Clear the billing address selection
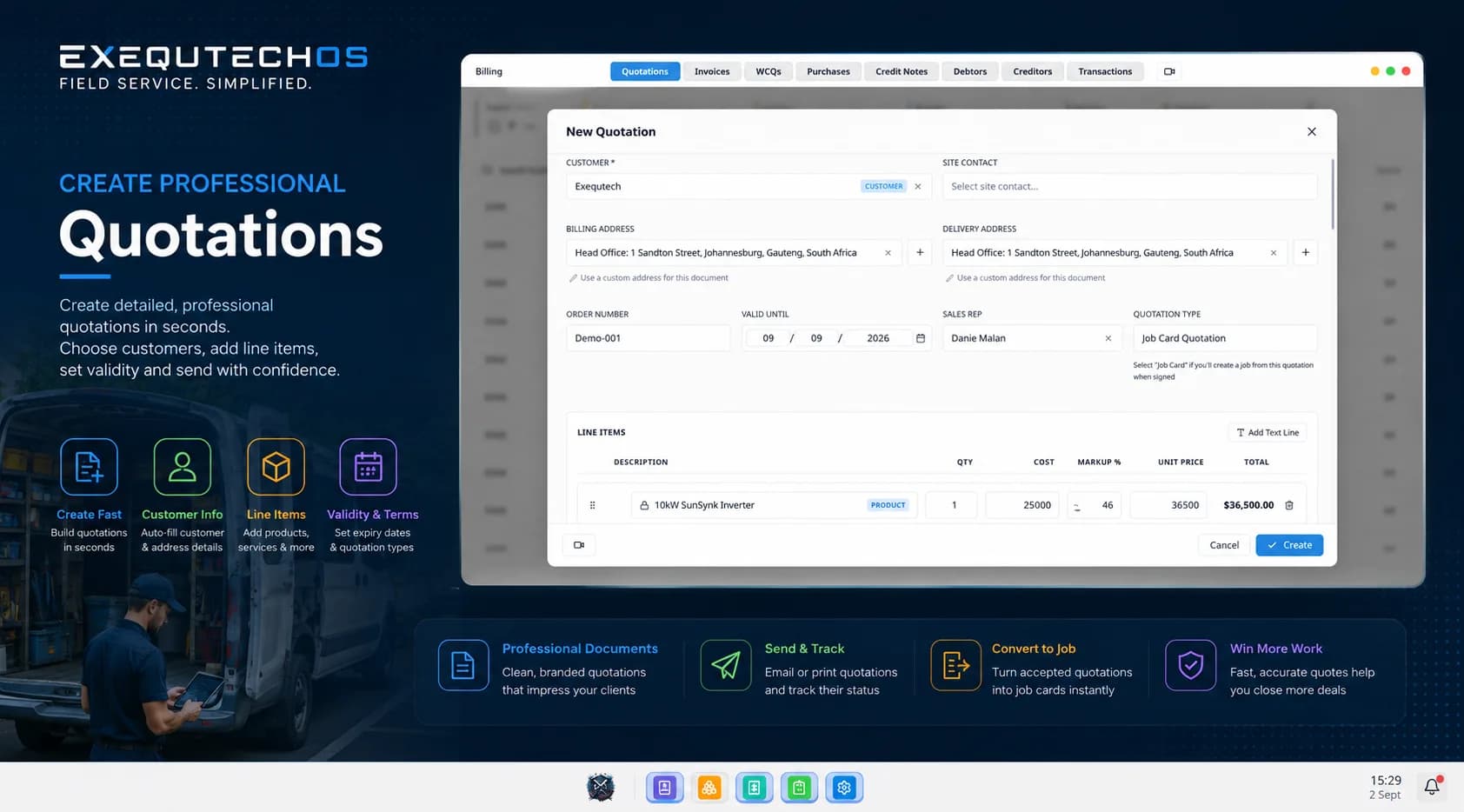1464x812 pixels. pos(888,253)
